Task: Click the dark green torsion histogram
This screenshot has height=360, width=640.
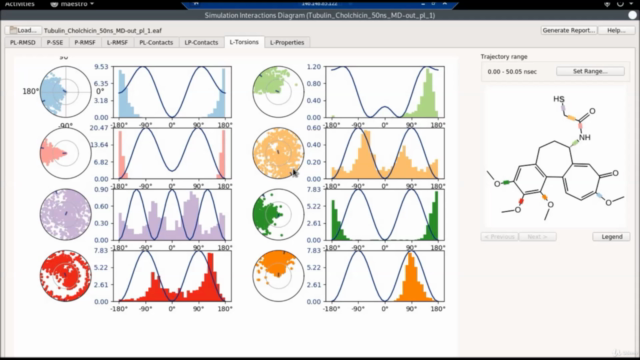Action: [x=385, y=215]
